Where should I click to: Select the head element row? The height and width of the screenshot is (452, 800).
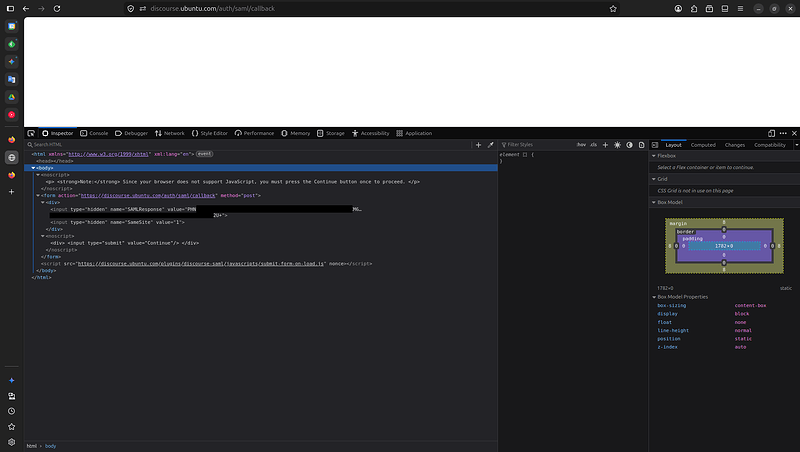click(55, 161)
